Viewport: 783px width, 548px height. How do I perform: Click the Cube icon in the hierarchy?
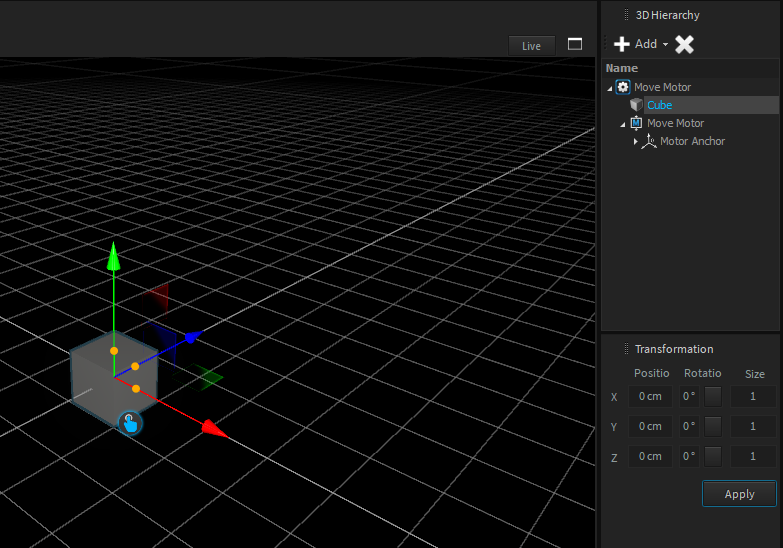click(x=636, y=105)
